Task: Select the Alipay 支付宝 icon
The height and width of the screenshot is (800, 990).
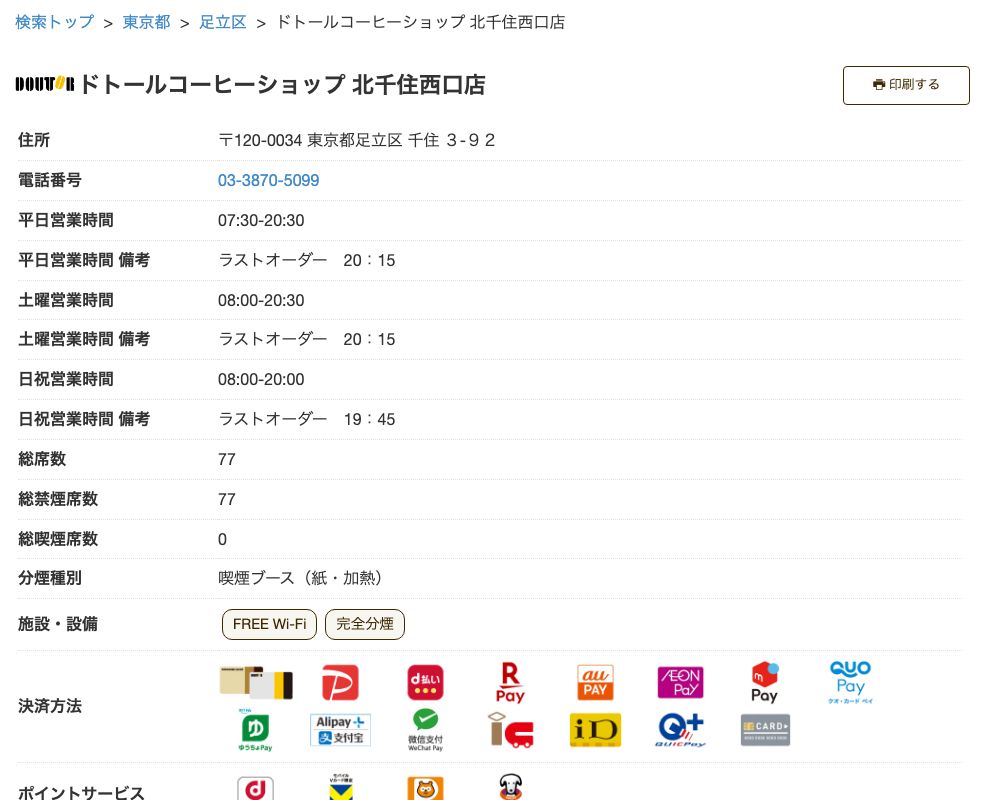Action: tap(340, 730)
